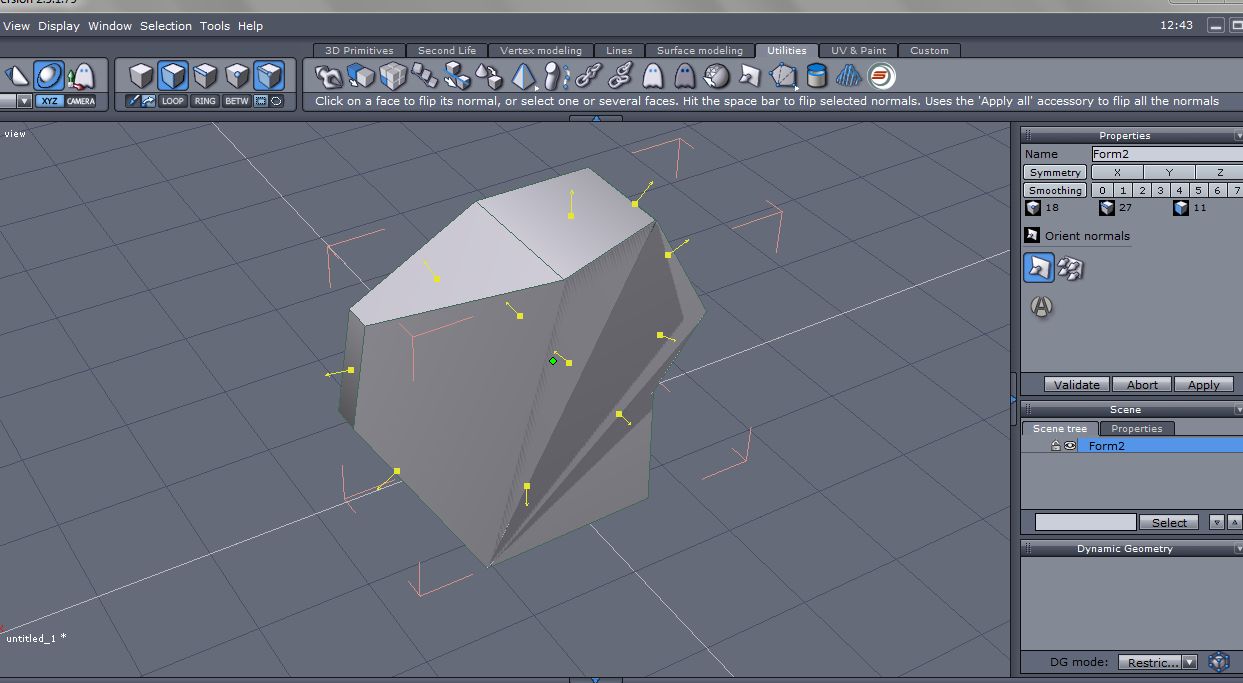This screenshot has height=683, width=1243.
Task: Click the first white ghost icon
Action: [652, 76]
